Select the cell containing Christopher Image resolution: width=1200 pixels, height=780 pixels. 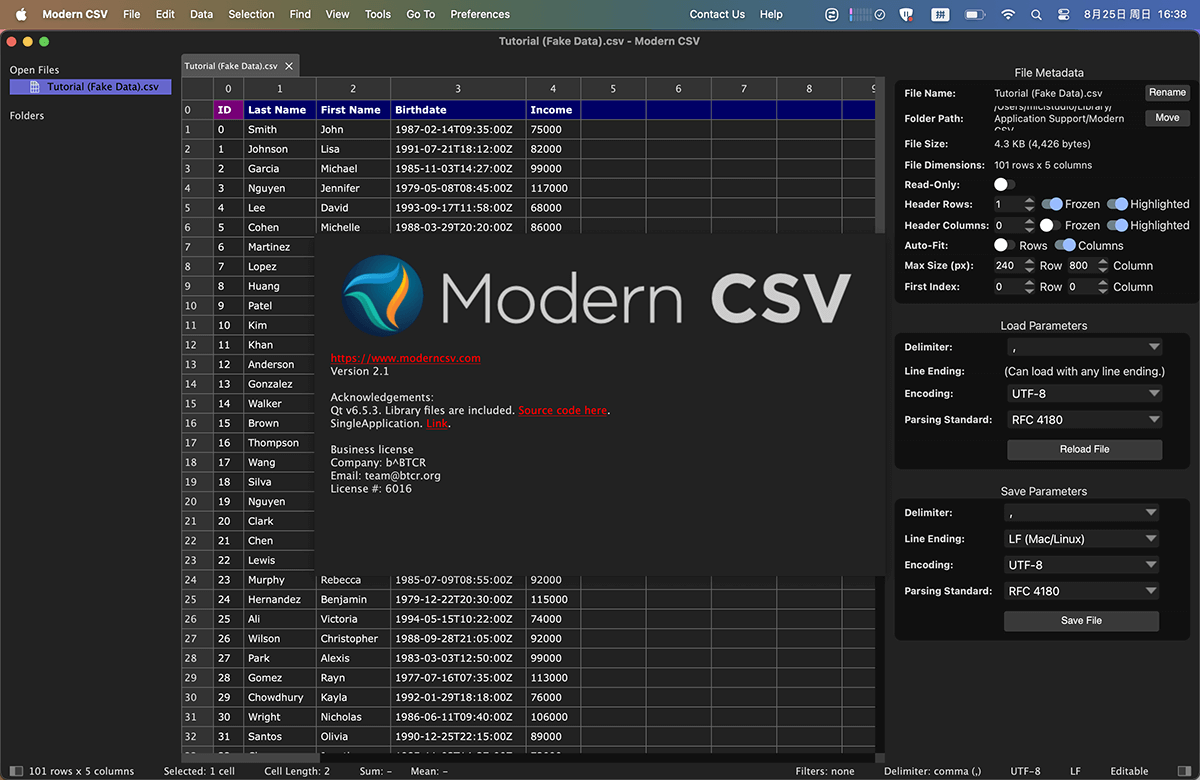(353, 638)
